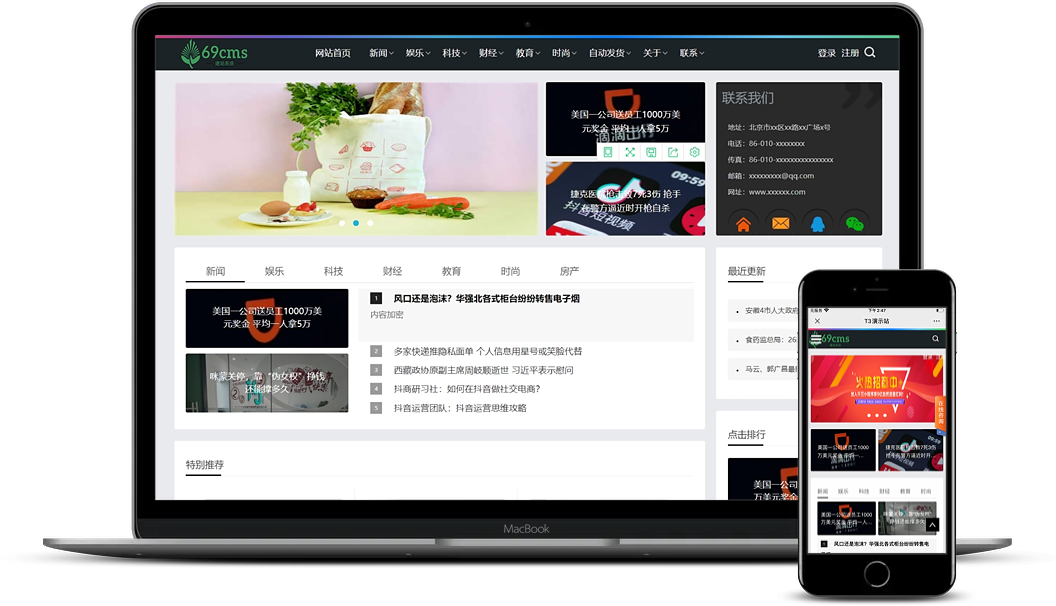Open 马云、郭广昌 item in 最近更新
Image resolution: width=1056 pixels, height=606 pixels.
click(x=771, y=369)
